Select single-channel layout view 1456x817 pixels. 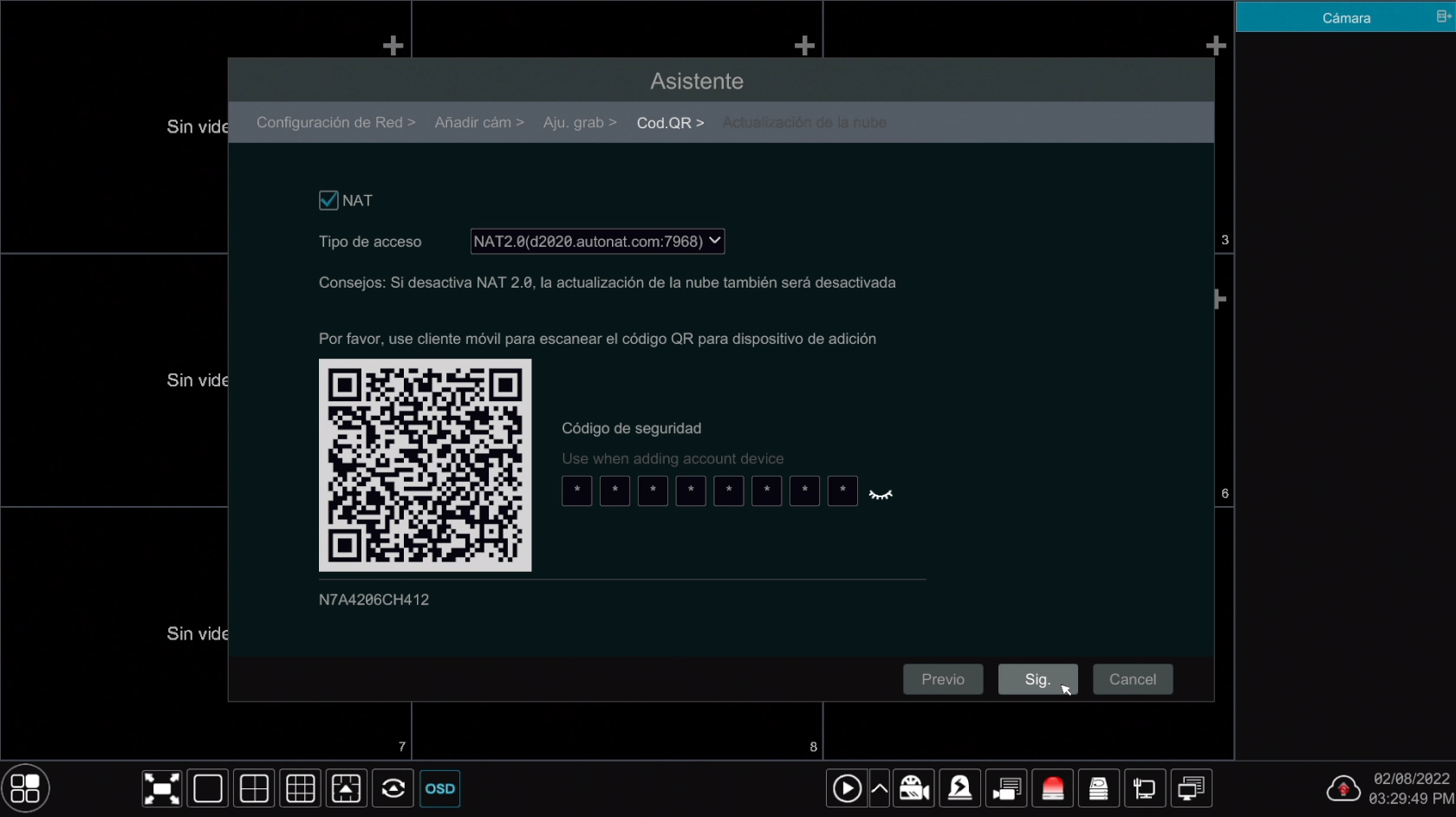[x=208, y=788]
